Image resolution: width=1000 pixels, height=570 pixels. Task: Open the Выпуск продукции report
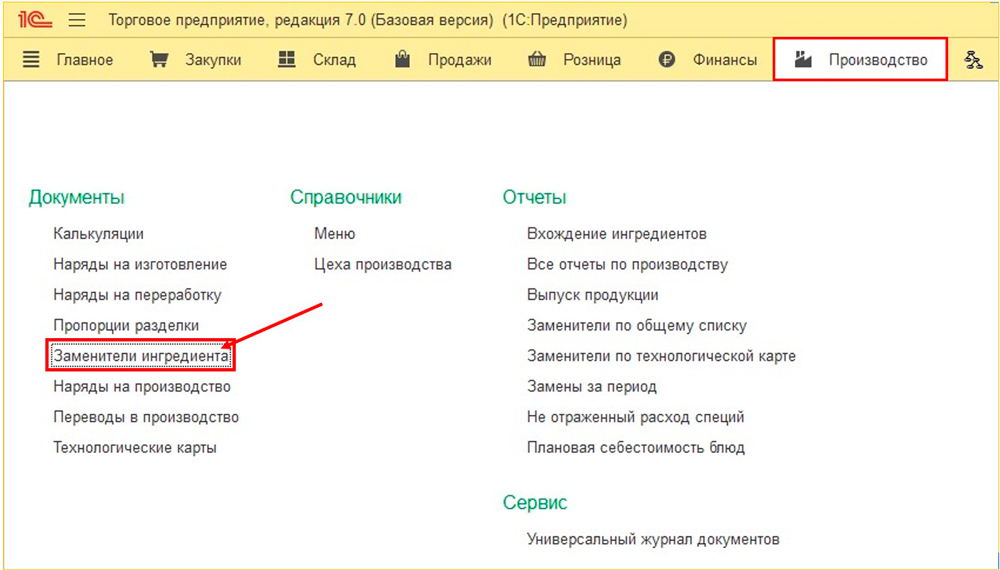(x=592, y=295)
